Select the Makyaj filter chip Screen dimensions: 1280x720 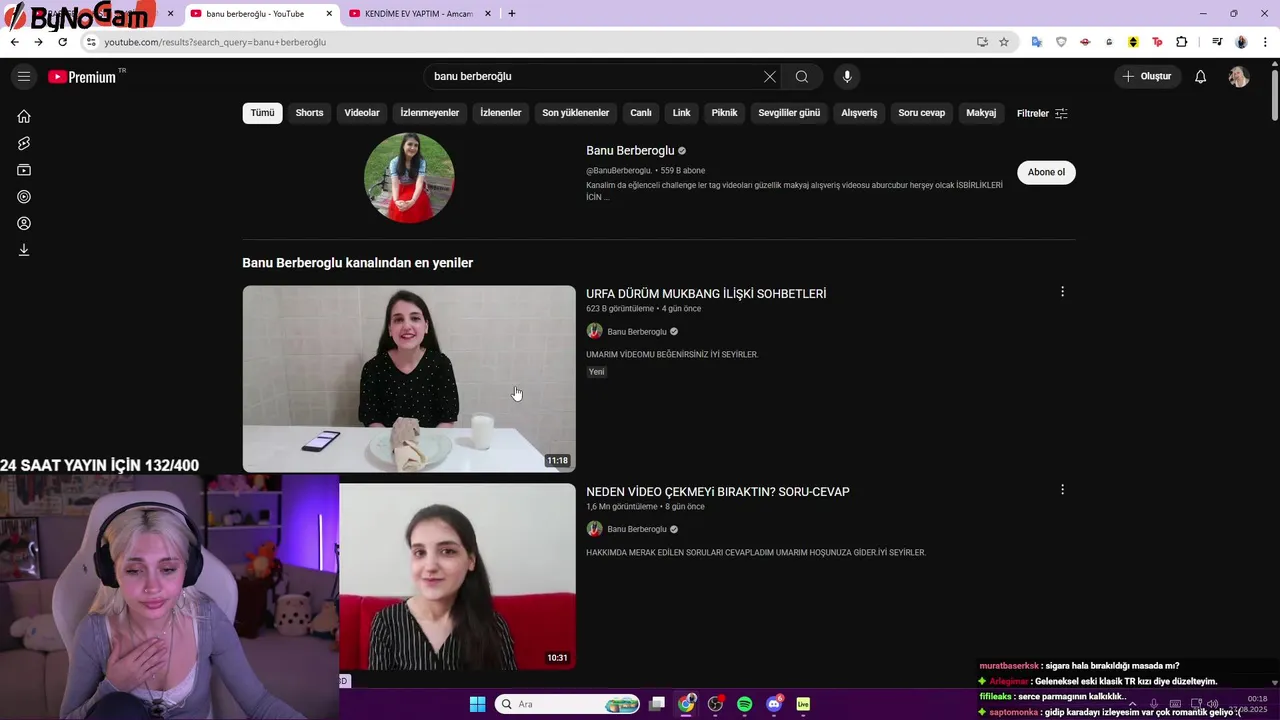pyautogui.click(x=981, y=113)
